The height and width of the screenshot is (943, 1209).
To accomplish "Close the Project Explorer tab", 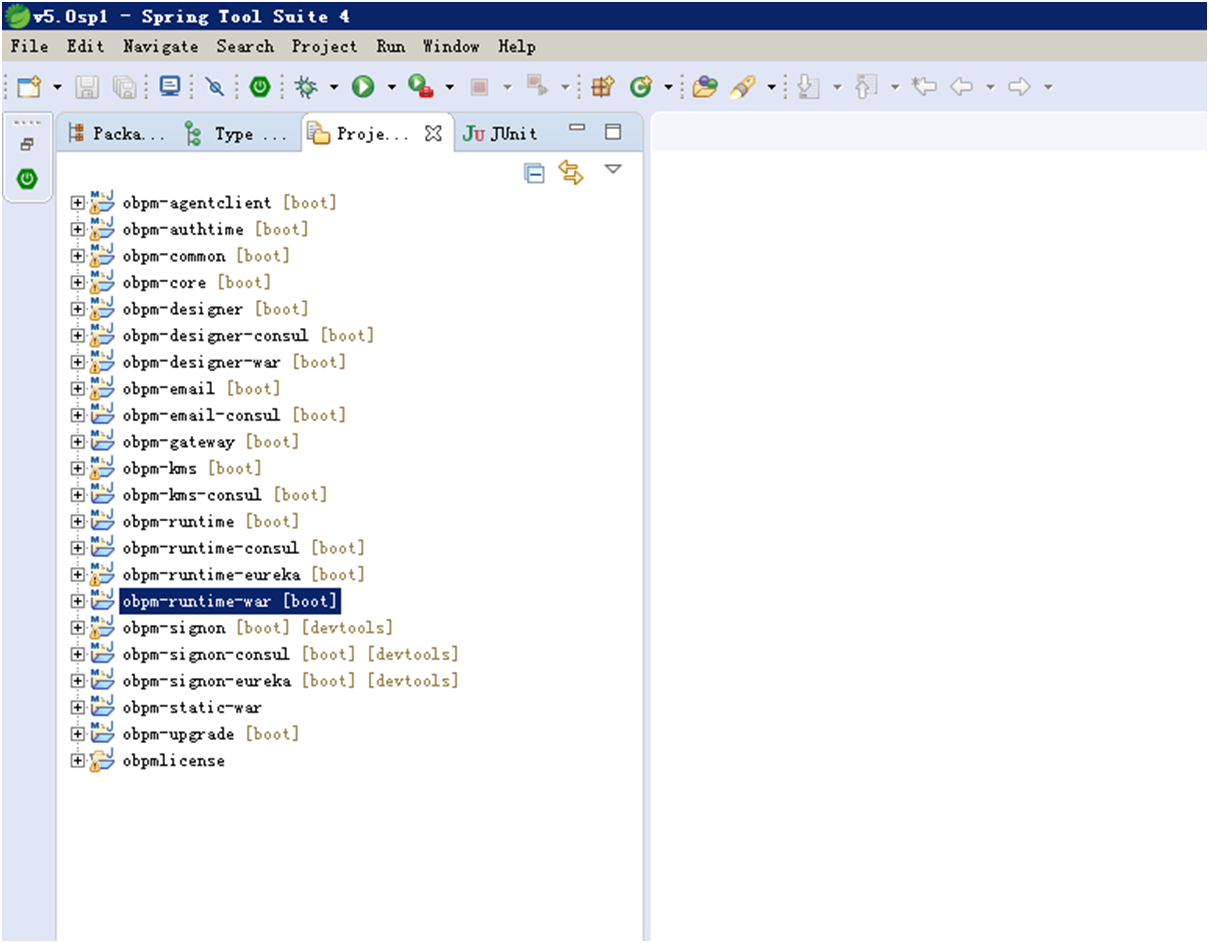I will pyautogui.click(x=433, y=133).
